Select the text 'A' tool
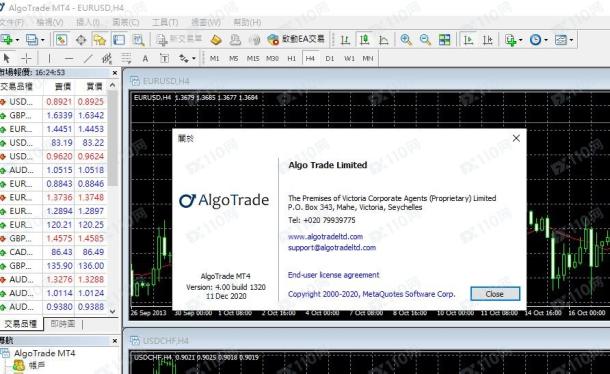Image resolution: width=610 pixels, height=374 pixels. tap(145, 58)
